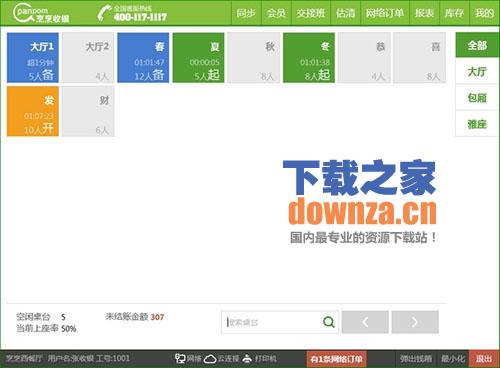Click the network status icon
Image resolution: width=500 pixels, height=368 pixels.
[x=180, y=359]
